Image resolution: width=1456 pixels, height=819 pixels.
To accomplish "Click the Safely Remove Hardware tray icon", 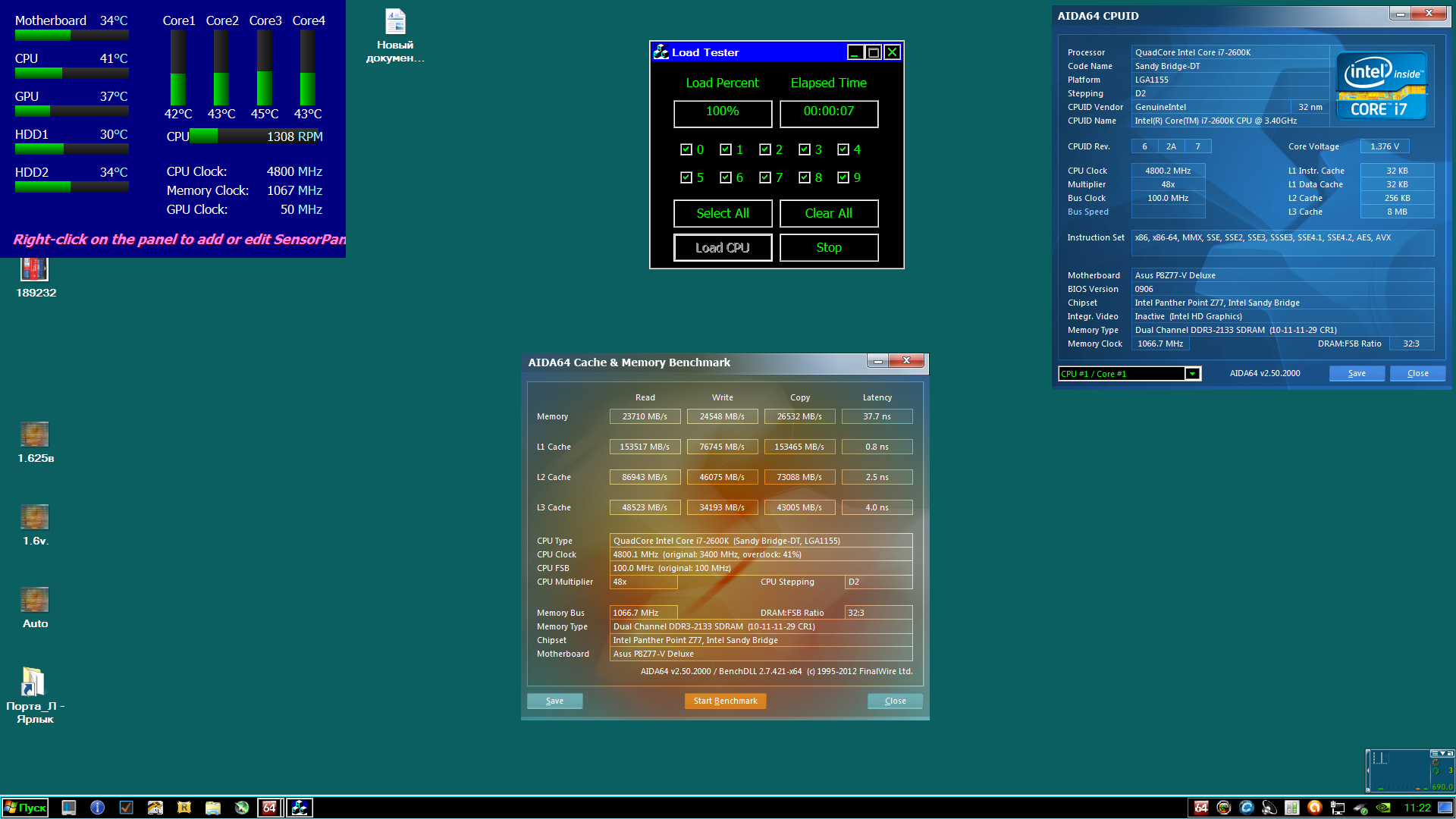I will point(1360,808).
